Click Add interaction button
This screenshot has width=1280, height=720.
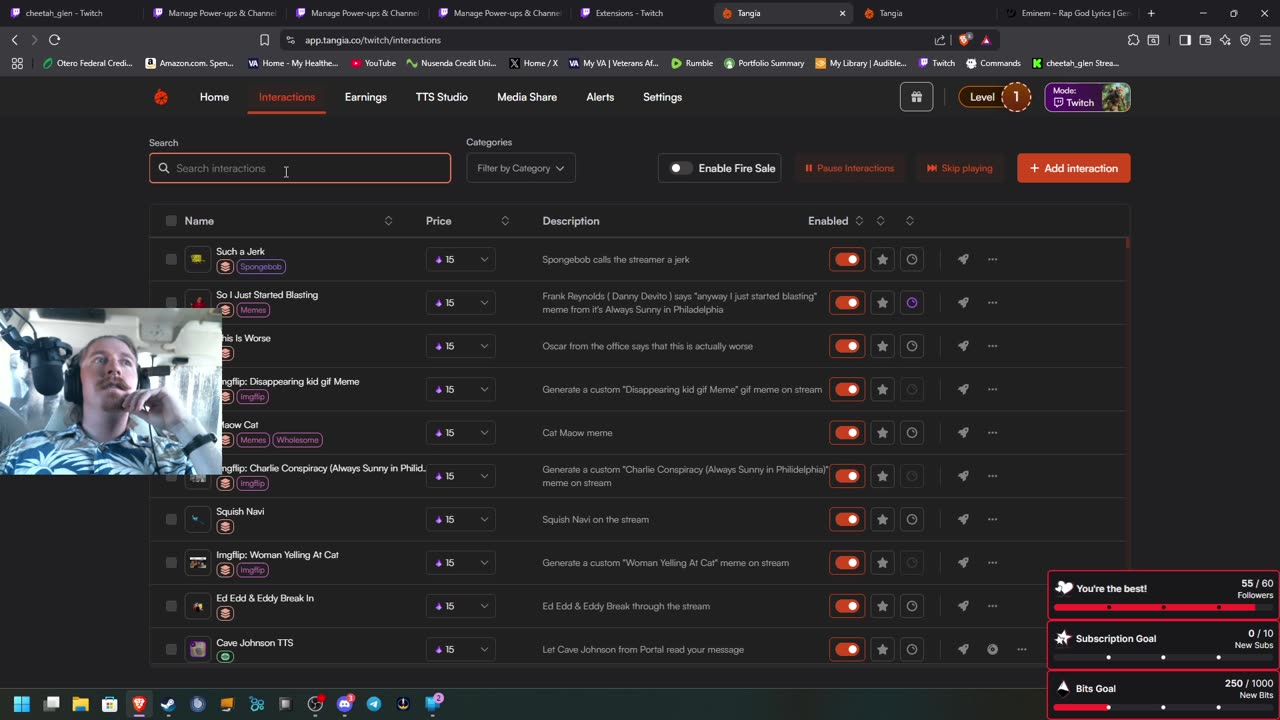[1074, 168]
